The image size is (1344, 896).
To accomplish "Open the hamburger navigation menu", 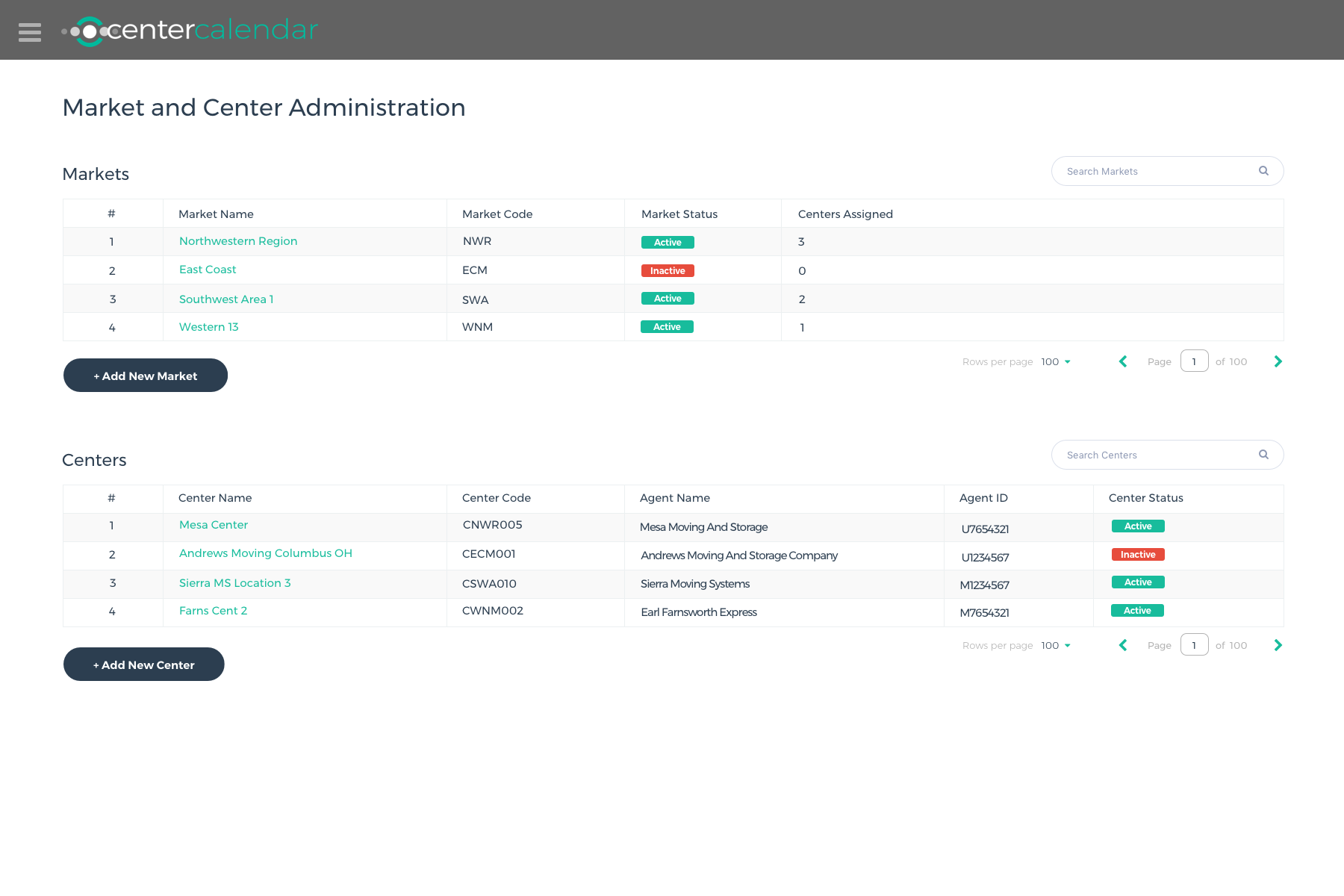I will pos(30,32).
